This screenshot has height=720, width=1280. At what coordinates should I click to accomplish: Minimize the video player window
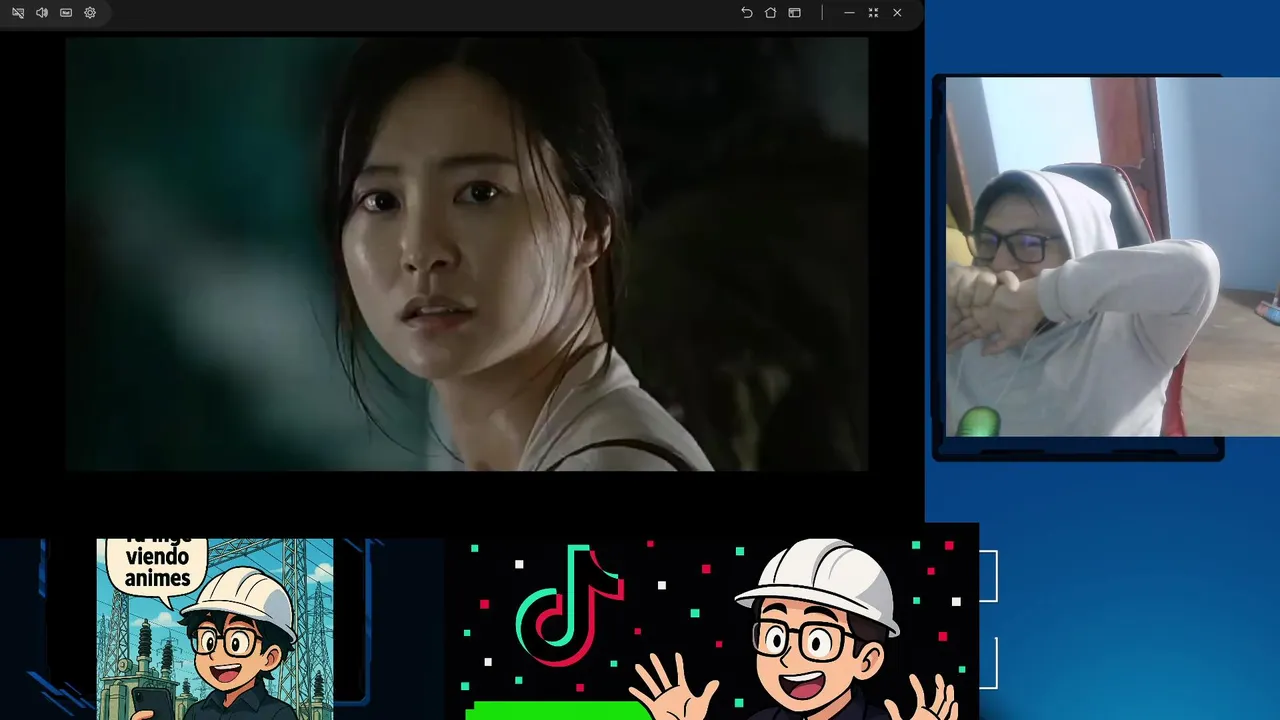849,13
